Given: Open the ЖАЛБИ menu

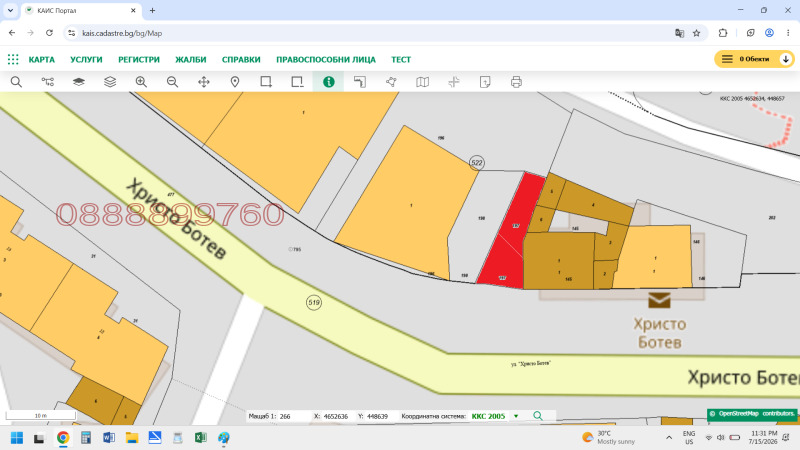Looking at the screenshot, I should [191, 59].
